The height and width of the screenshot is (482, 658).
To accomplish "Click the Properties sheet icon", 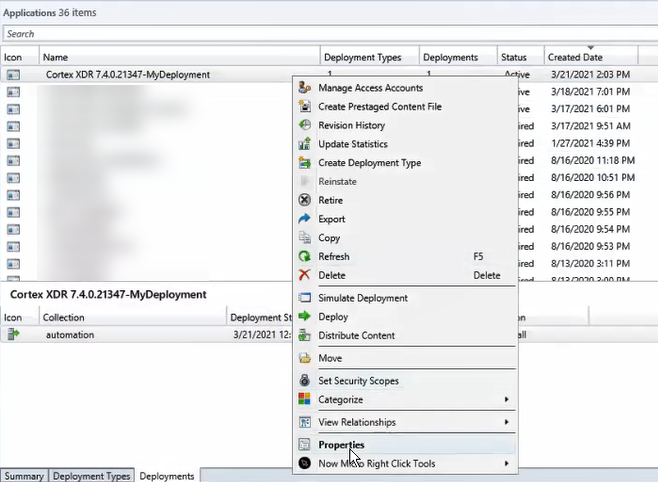I will click(x=305, y=445).
